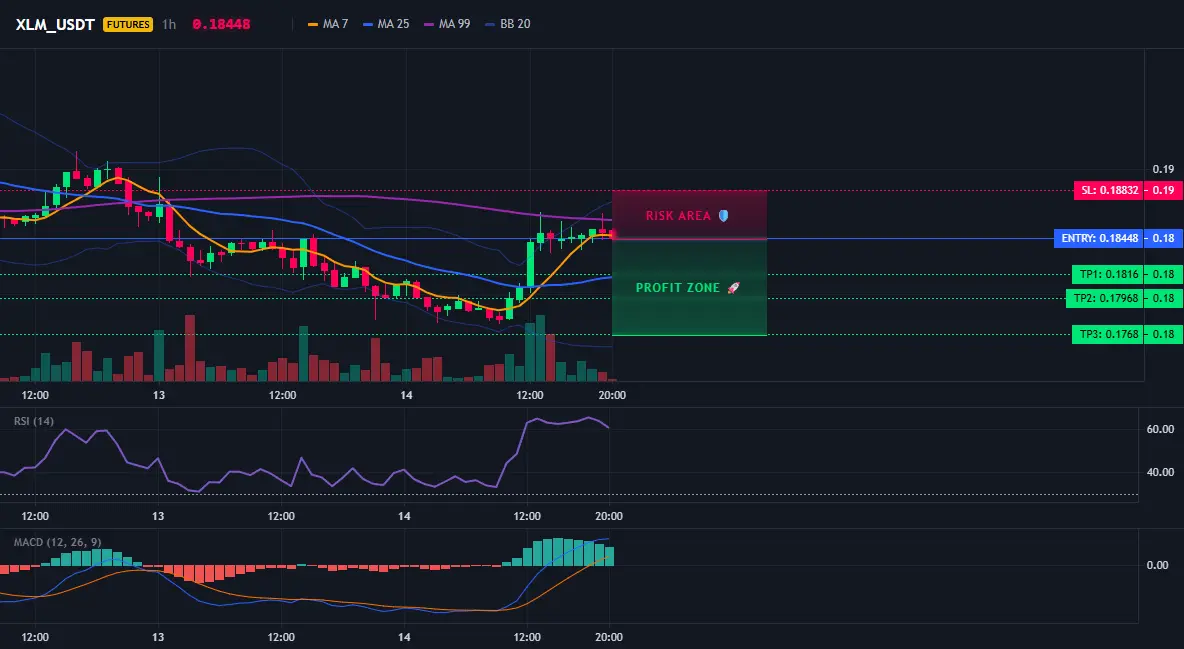Click the 20:00 label on price chart
The height and width of the screenshot is (649, 1184).
612,395
